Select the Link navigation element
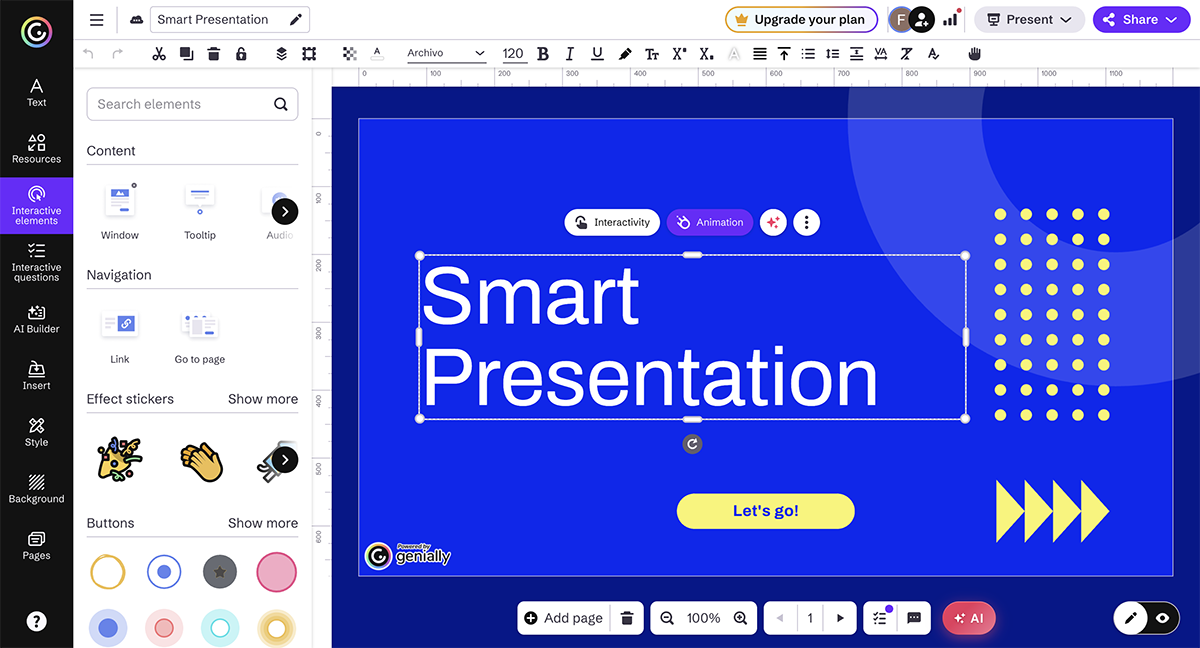1200x648 pixels. click(x=120, y=335)
